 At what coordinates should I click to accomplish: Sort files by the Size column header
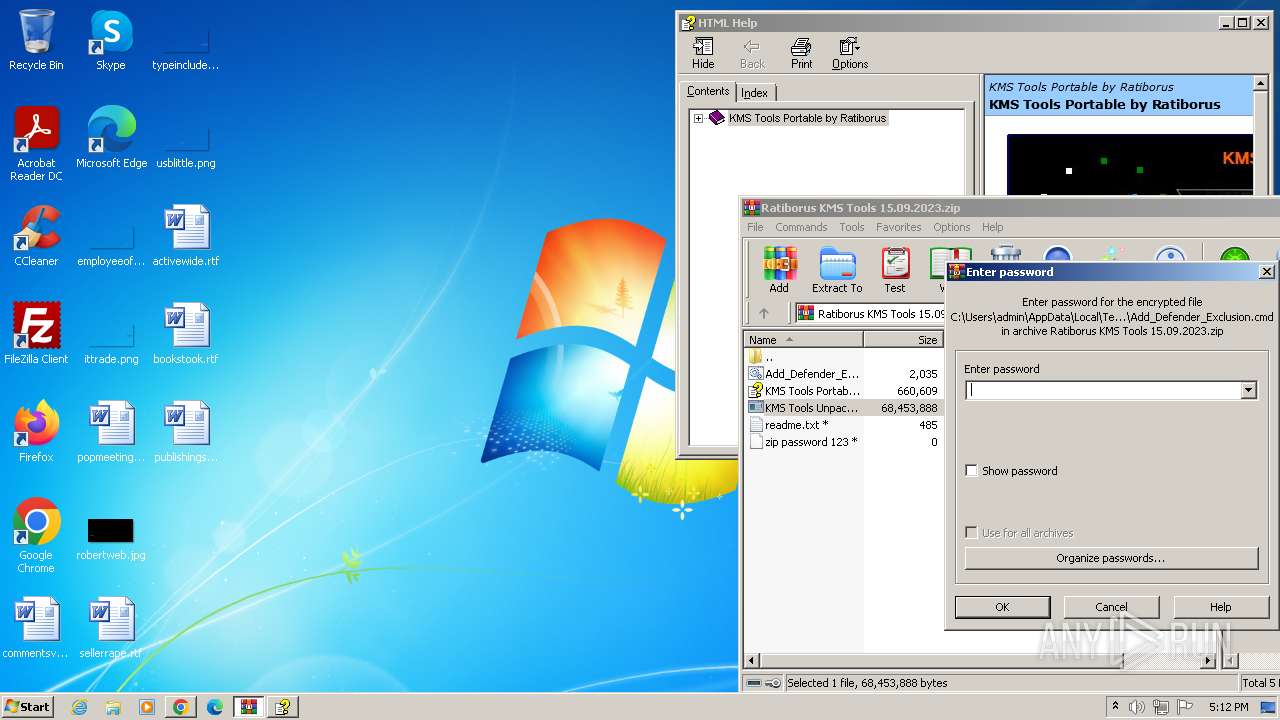[903, 340]
